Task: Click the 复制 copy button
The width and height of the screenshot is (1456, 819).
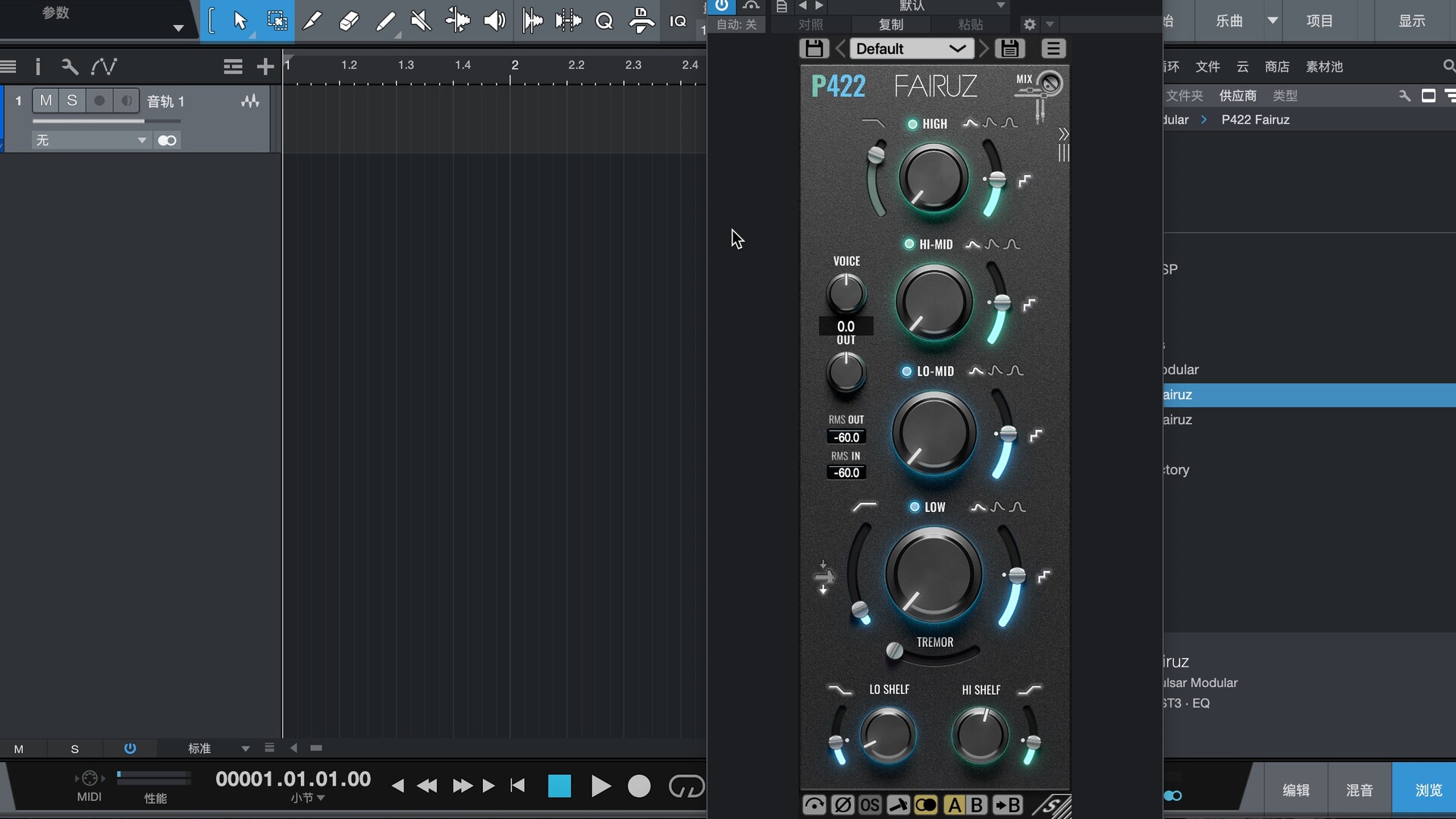Action: (x=891, y=24)
